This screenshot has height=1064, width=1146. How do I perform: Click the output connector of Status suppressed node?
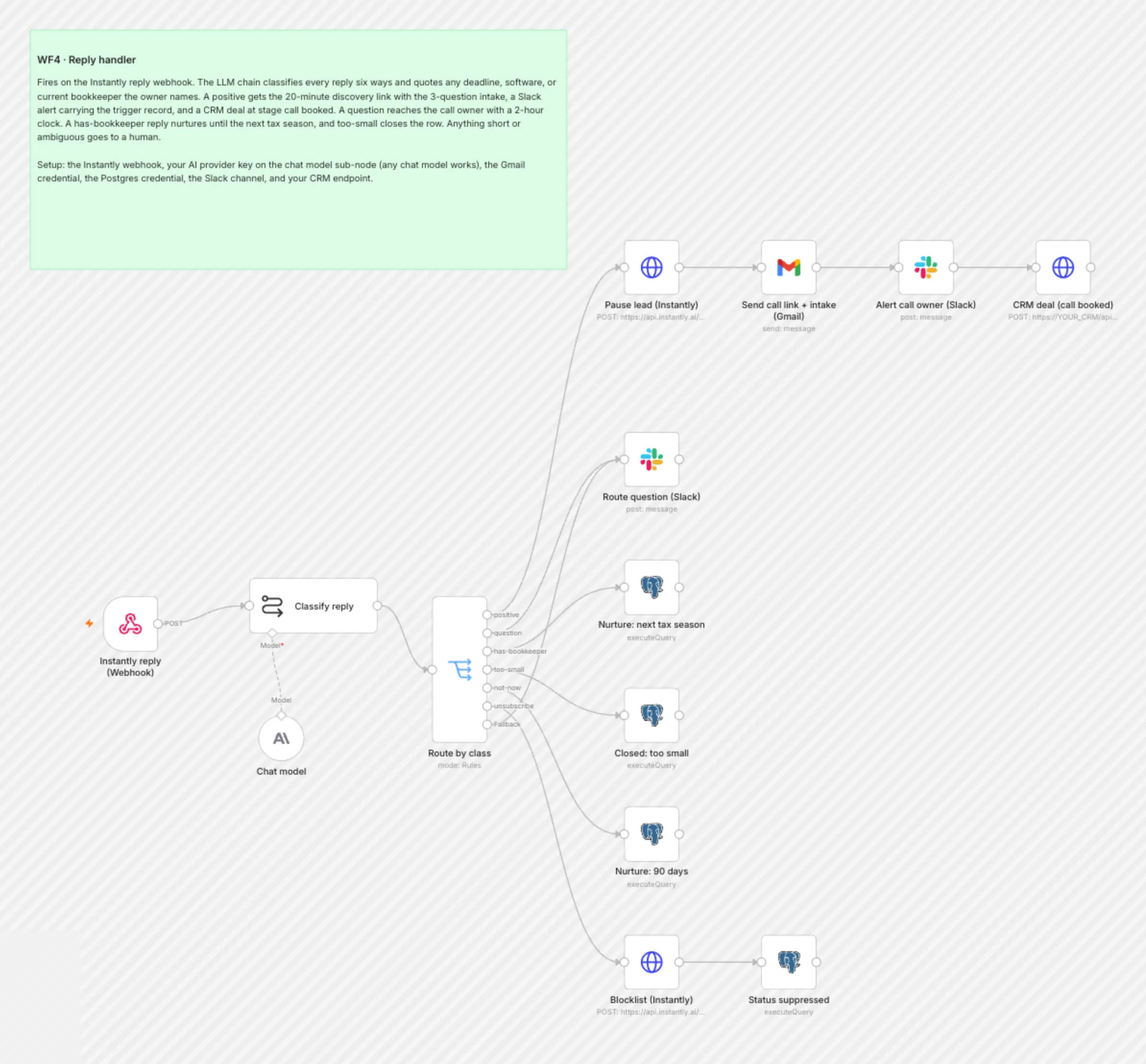[x=816, y=961]
